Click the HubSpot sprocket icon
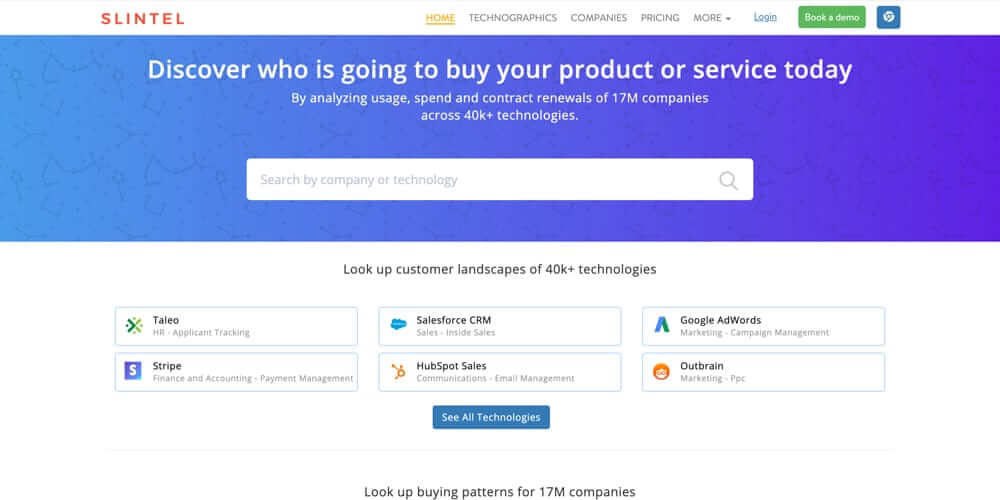The height and width of the screenshot is (500, 1000). [399, 371]
